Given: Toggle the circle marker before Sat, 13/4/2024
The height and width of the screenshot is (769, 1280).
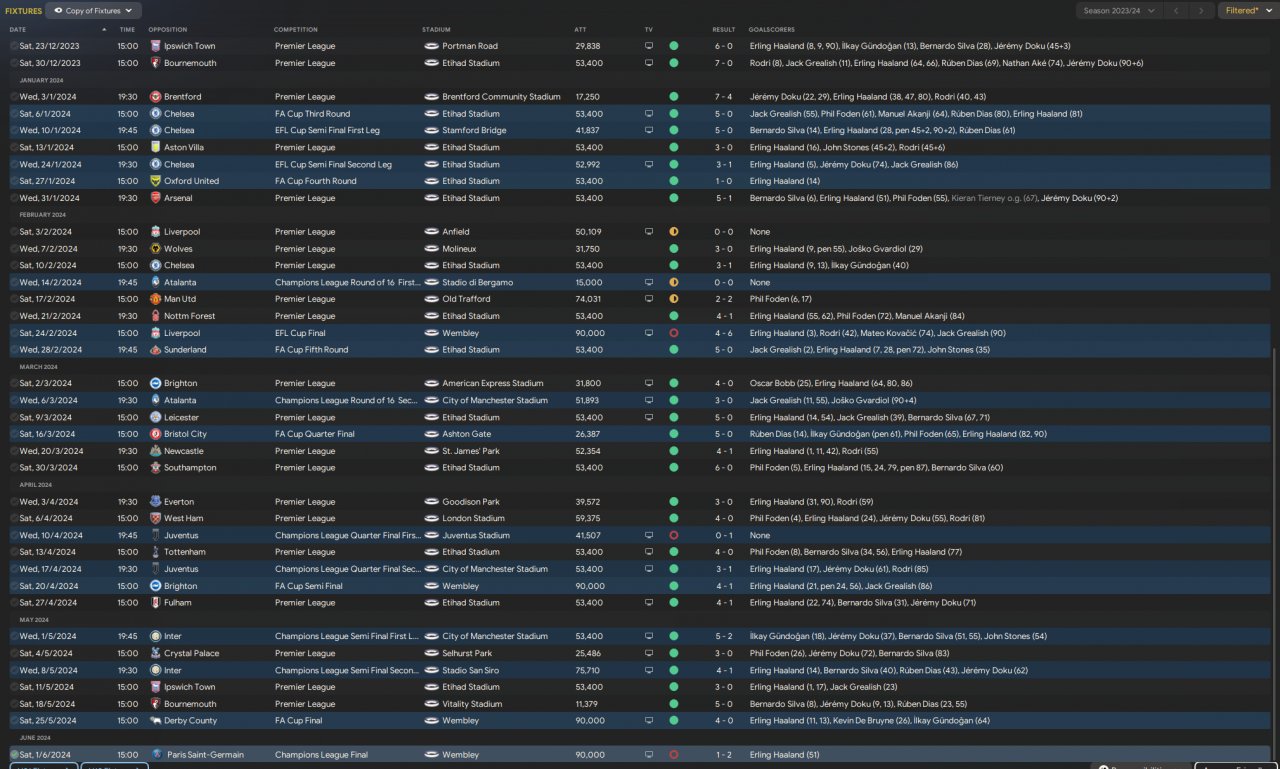Looking at the screenshot, I should pos(14,552).
